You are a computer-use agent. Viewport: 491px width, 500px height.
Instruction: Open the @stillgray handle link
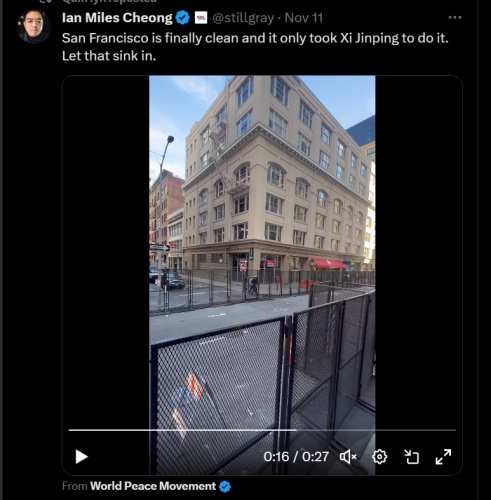(243, 18)
